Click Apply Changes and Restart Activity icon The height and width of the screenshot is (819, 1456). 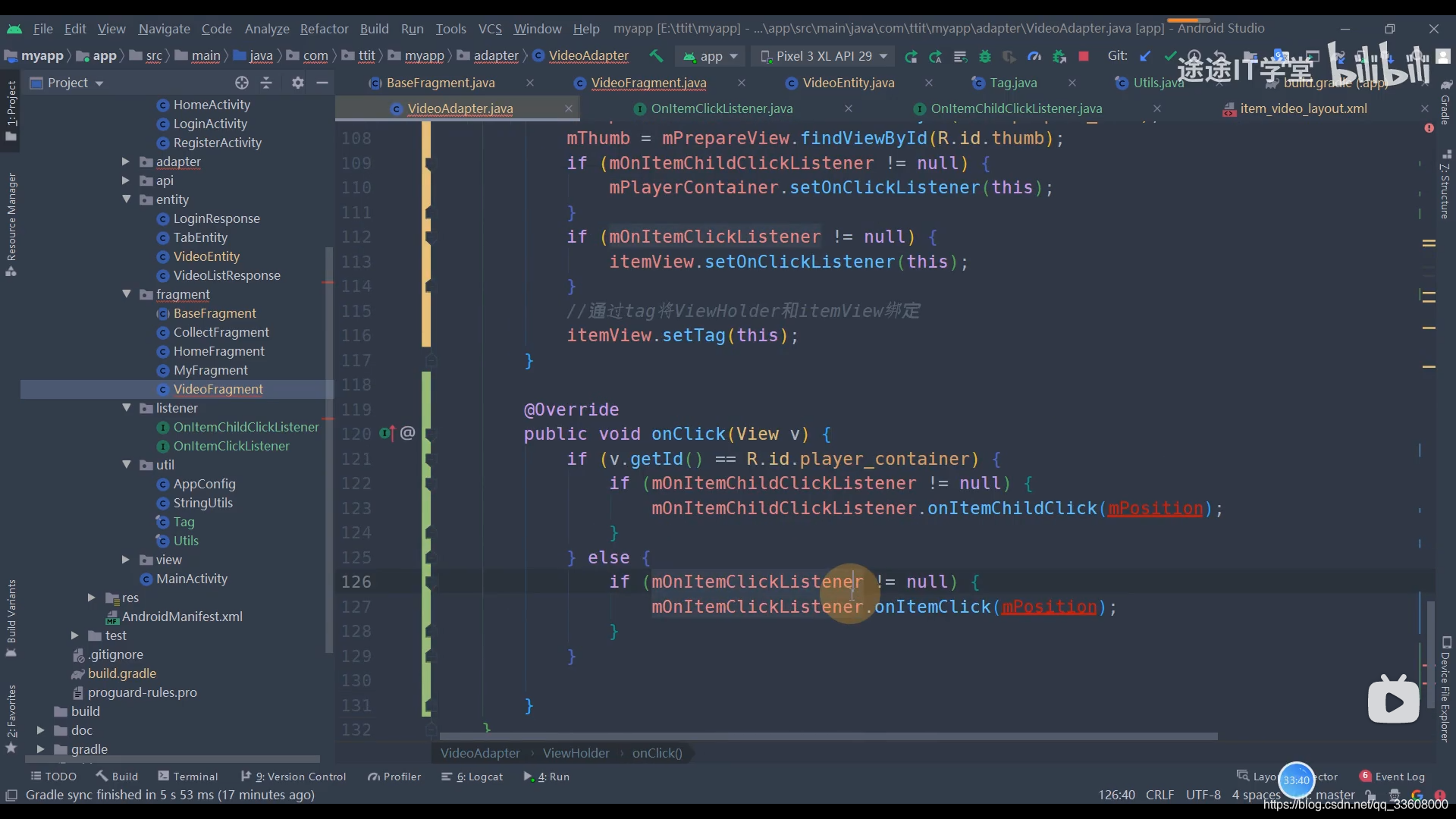point(936,56)
